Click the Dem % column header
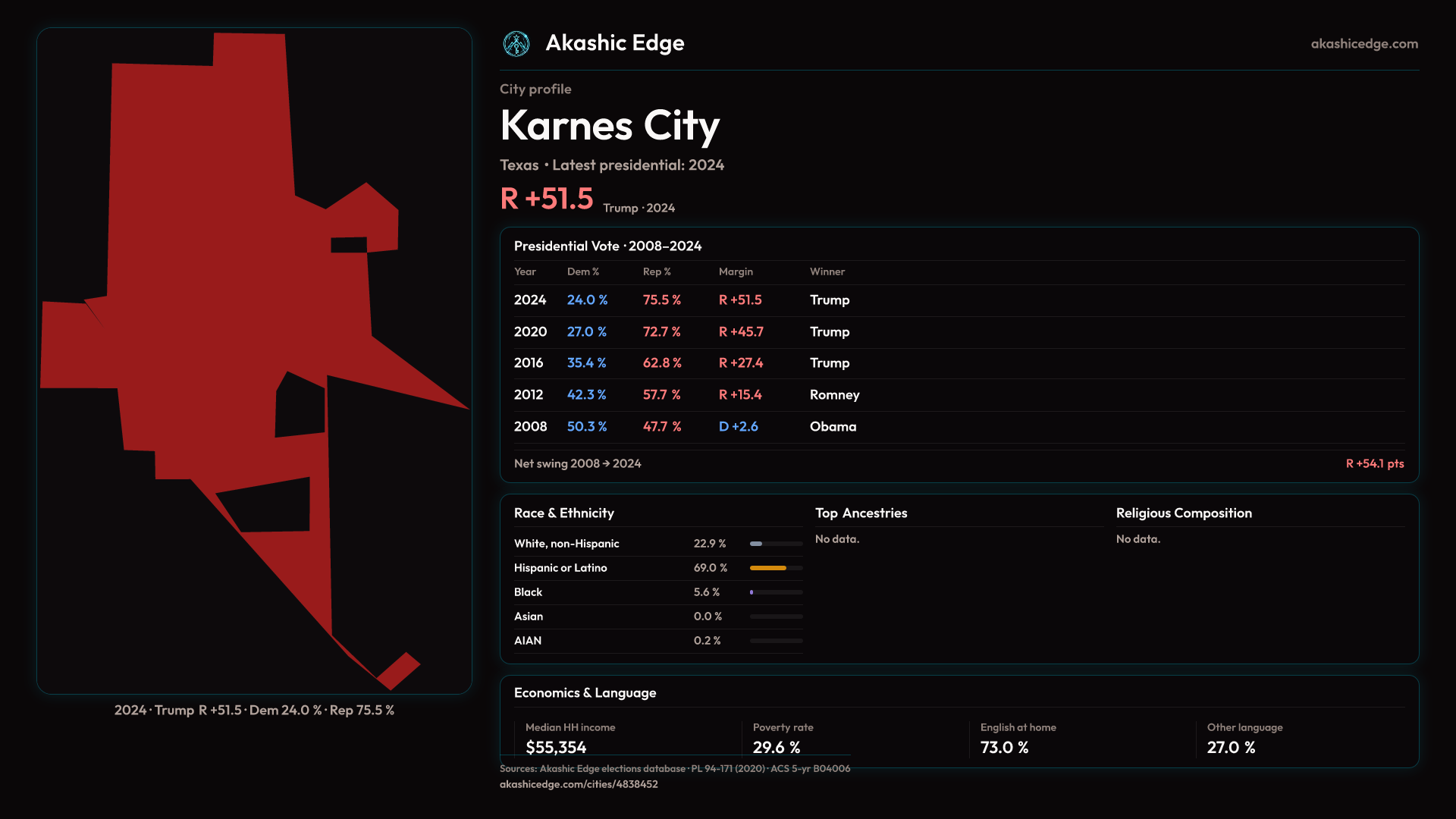The image size is (1456, 819). pyautogui.click(x=582, y=271)
